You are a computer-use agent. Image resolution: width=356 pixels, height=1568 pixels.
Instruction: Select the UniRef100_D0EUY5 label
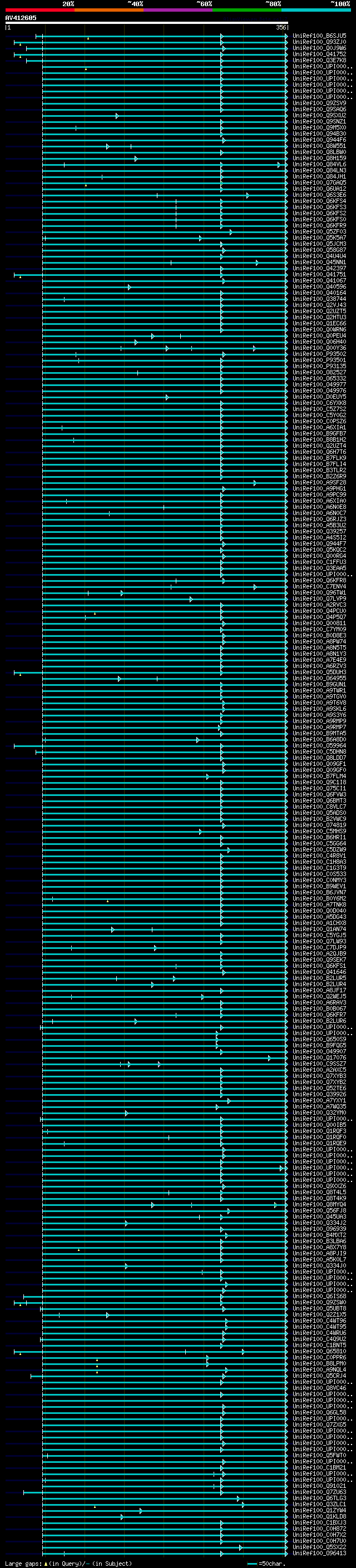319,397
